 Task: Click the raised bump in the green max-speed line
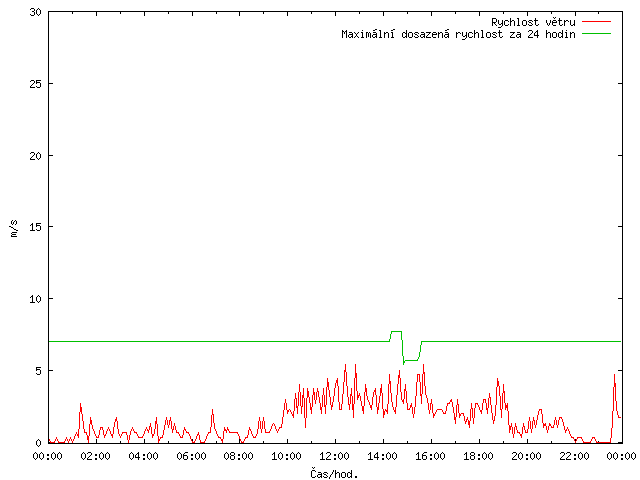(x=396, y=332)
